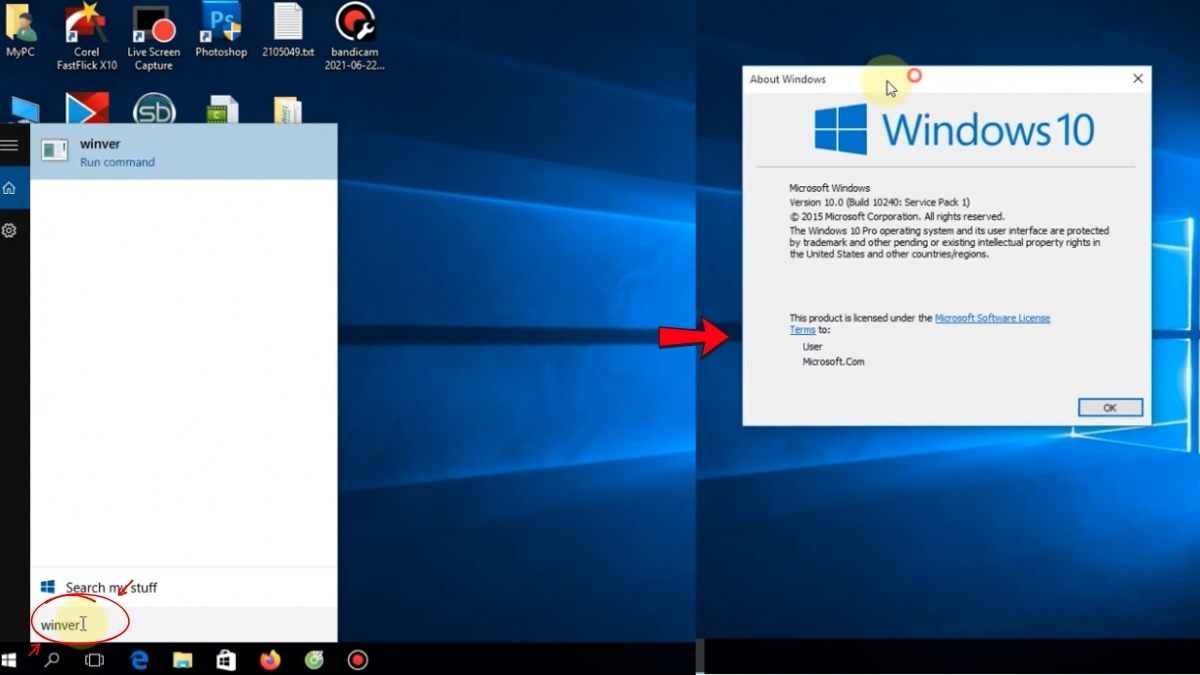
Task: Open the Windows Start button
Action: tap(10, 660)
